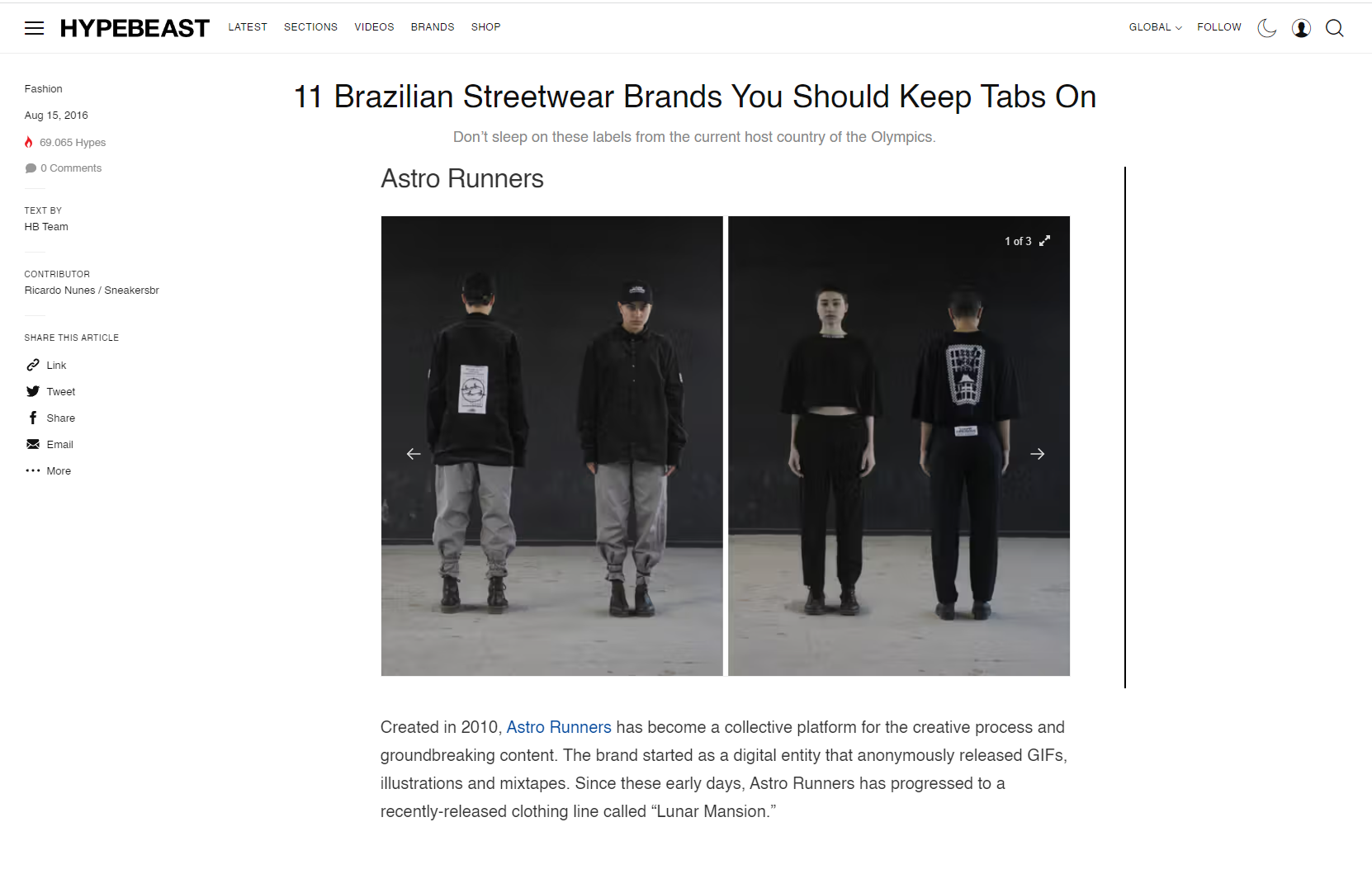Screen dimensions: 1372x874
Task: Open the Follow menu
Action: coord(1219,27)
